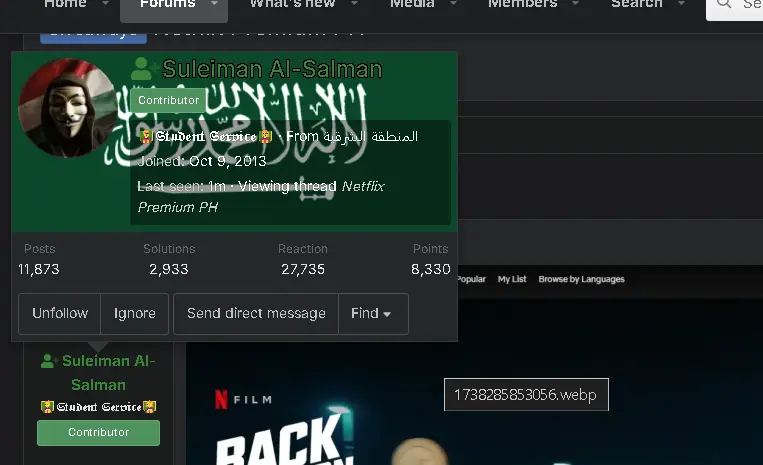Click the follow-status icon beside popup username
The width and height of the screenshot is (763, 465).
[143, 69]
